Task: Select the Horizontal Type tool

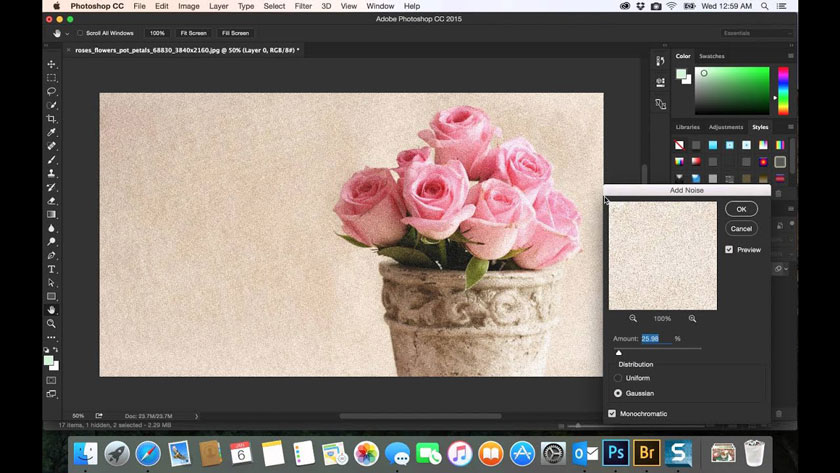Action: 51,269
